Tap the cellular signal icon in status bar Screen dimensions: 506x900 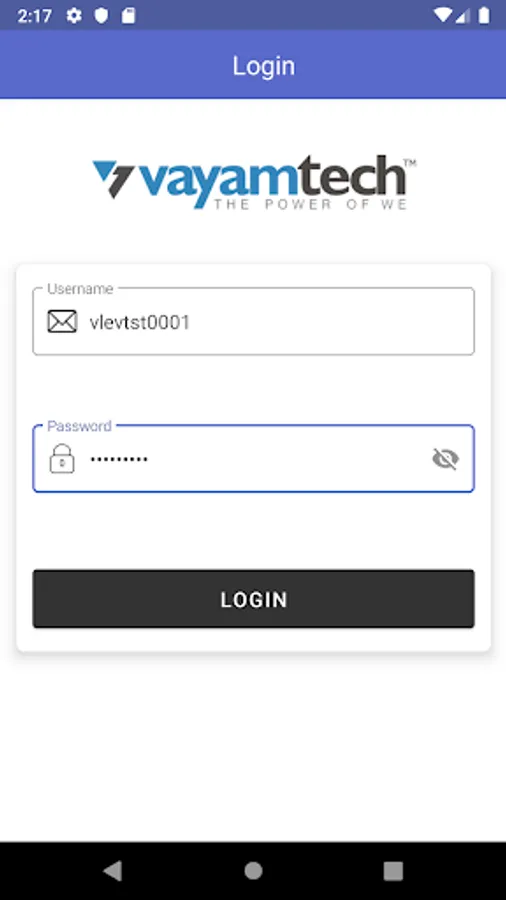point(463,15)
